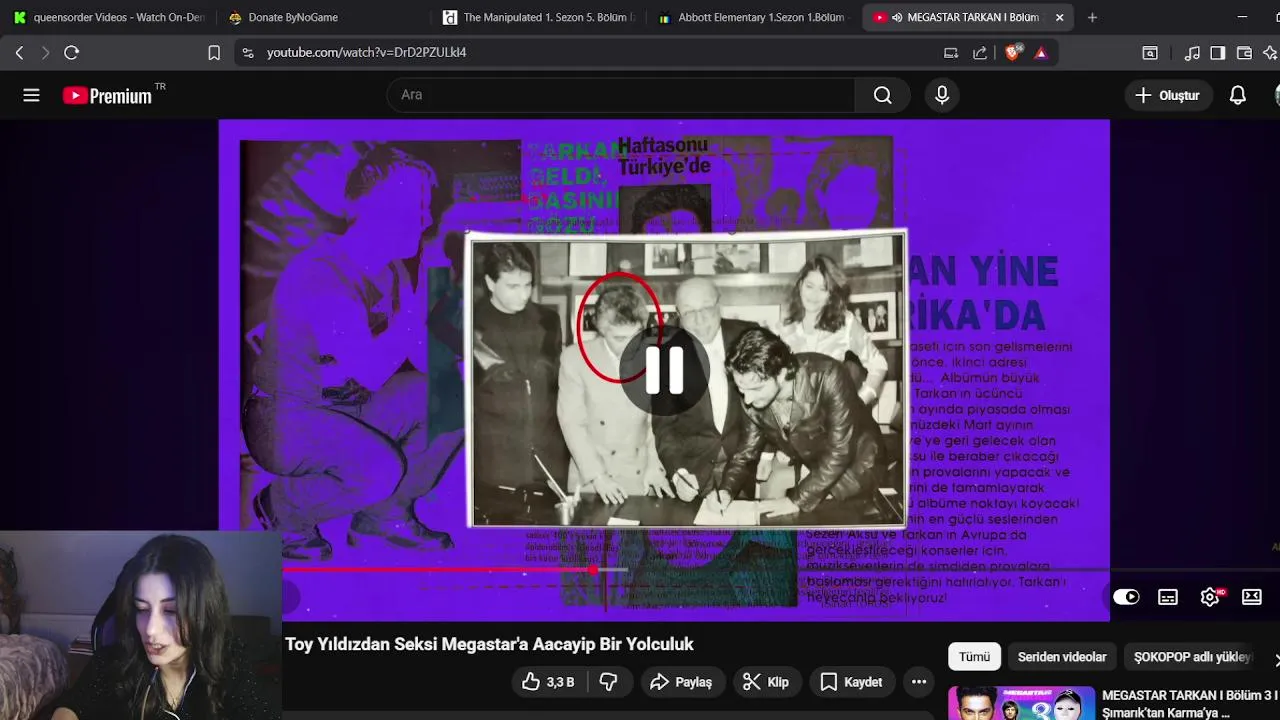Exit theater mode in the player
This screenshot has height=720, width=1280.
pos(1251,597)
